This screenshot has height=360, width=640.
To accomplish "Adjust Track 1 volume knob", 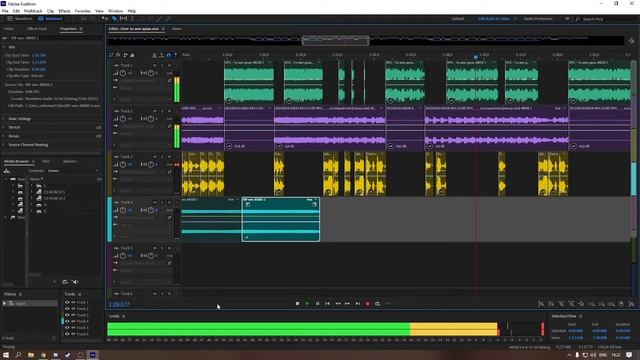I will [x=123, y=73].
